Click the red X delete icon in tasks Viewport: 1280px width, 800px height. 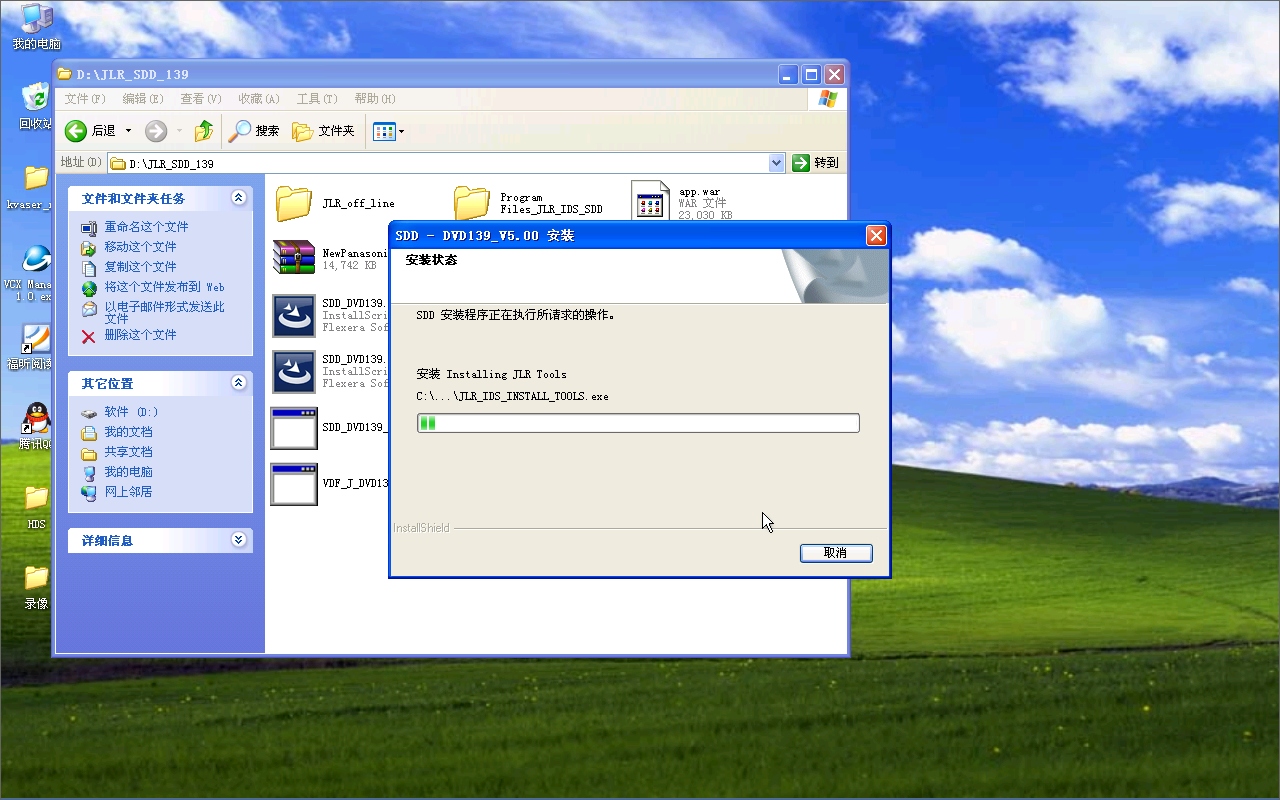pos(89,336)
